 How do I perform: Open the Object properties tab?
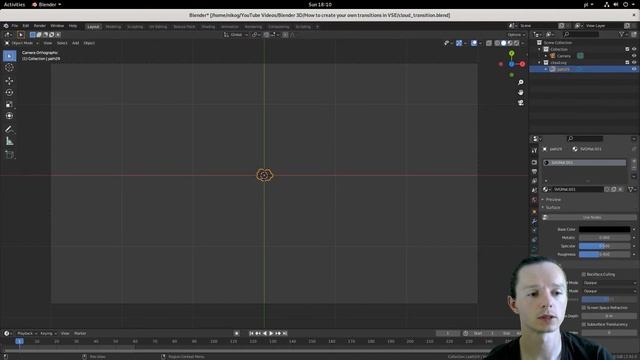pyautogui.click(x=534, y=211)
